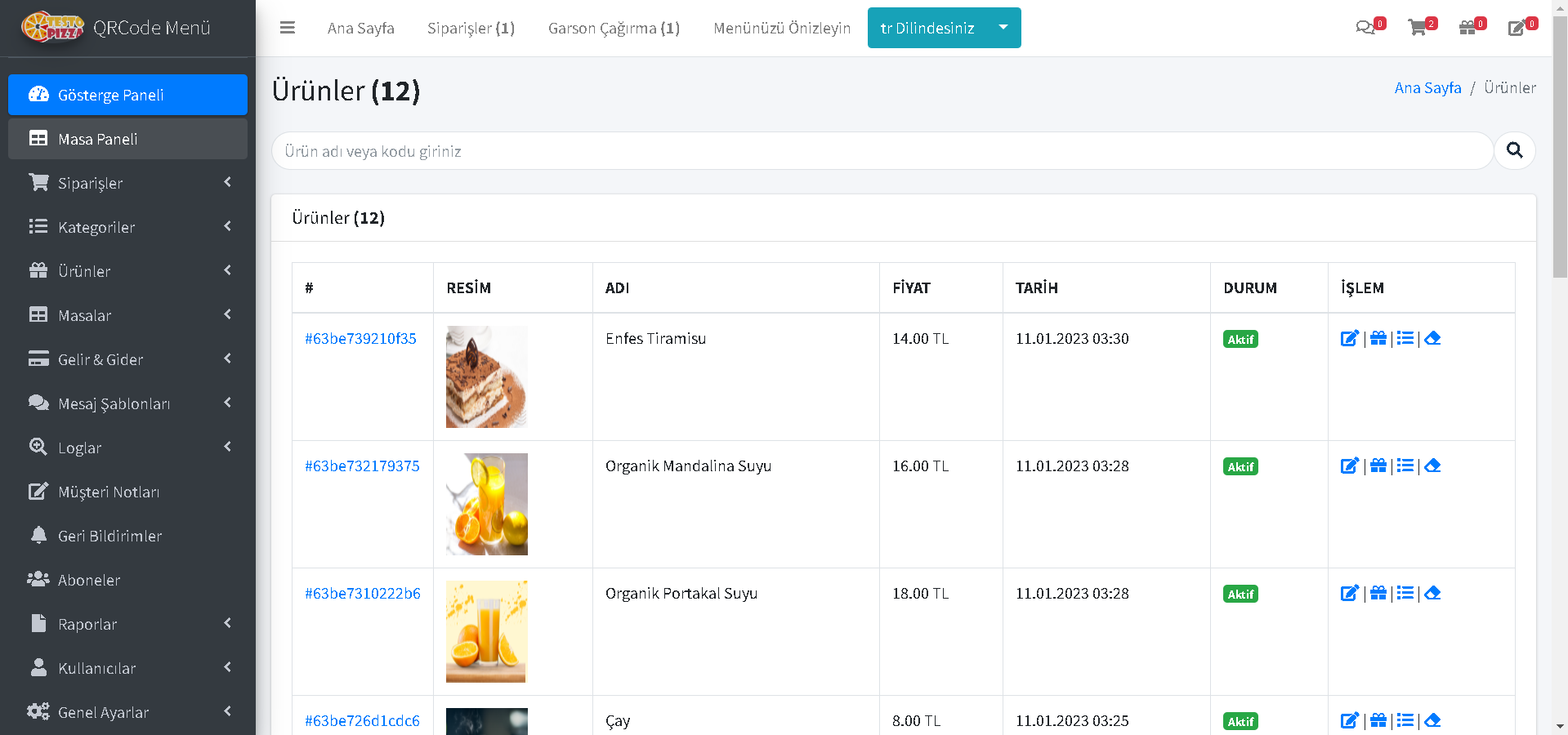Open the 'tr Dilindesiniz' language dropdown
This screenshot has height=735, width=1568.
click(944, 28)
